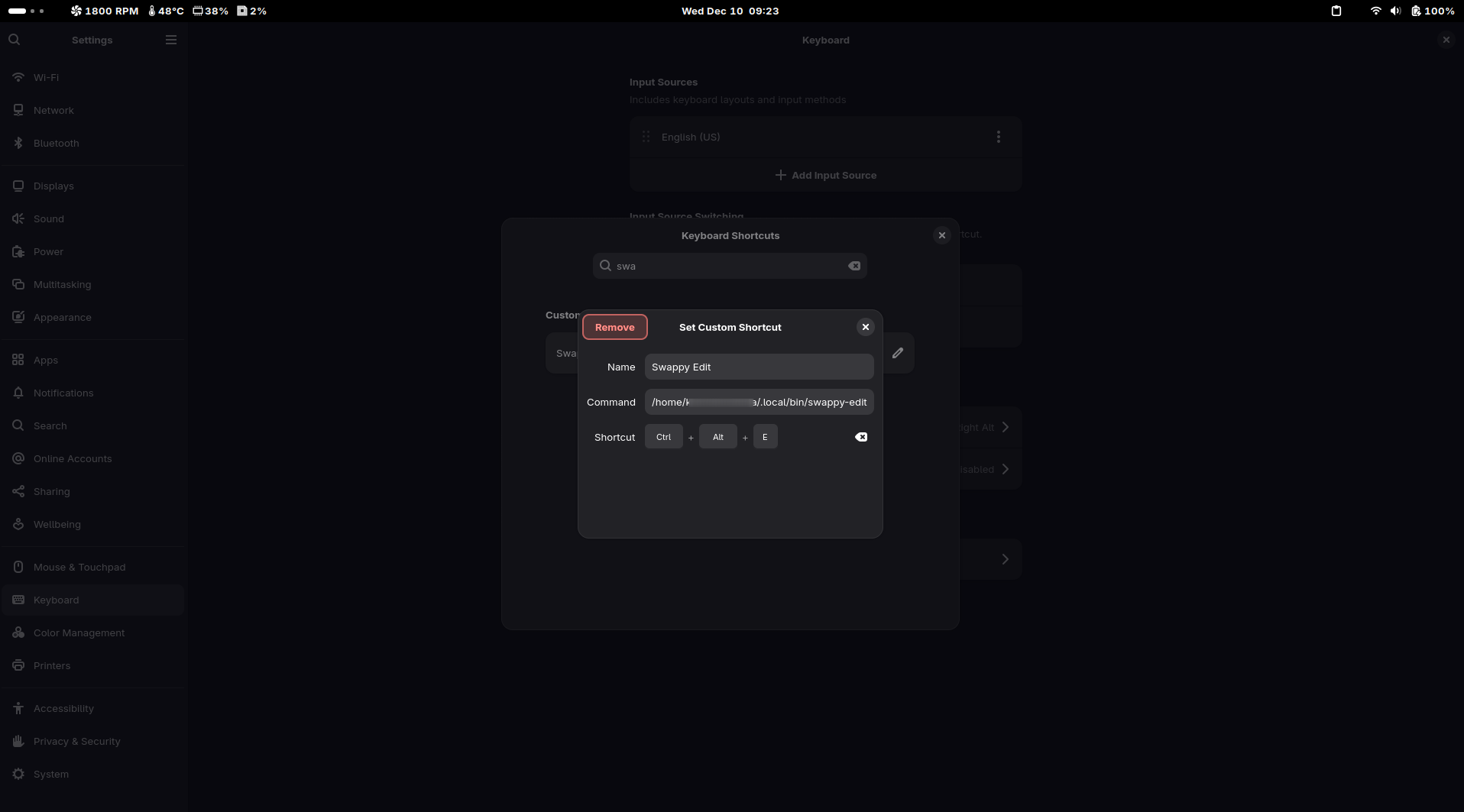
Task: Click the clipboard icon in top bar
Action: point(1336,11)
